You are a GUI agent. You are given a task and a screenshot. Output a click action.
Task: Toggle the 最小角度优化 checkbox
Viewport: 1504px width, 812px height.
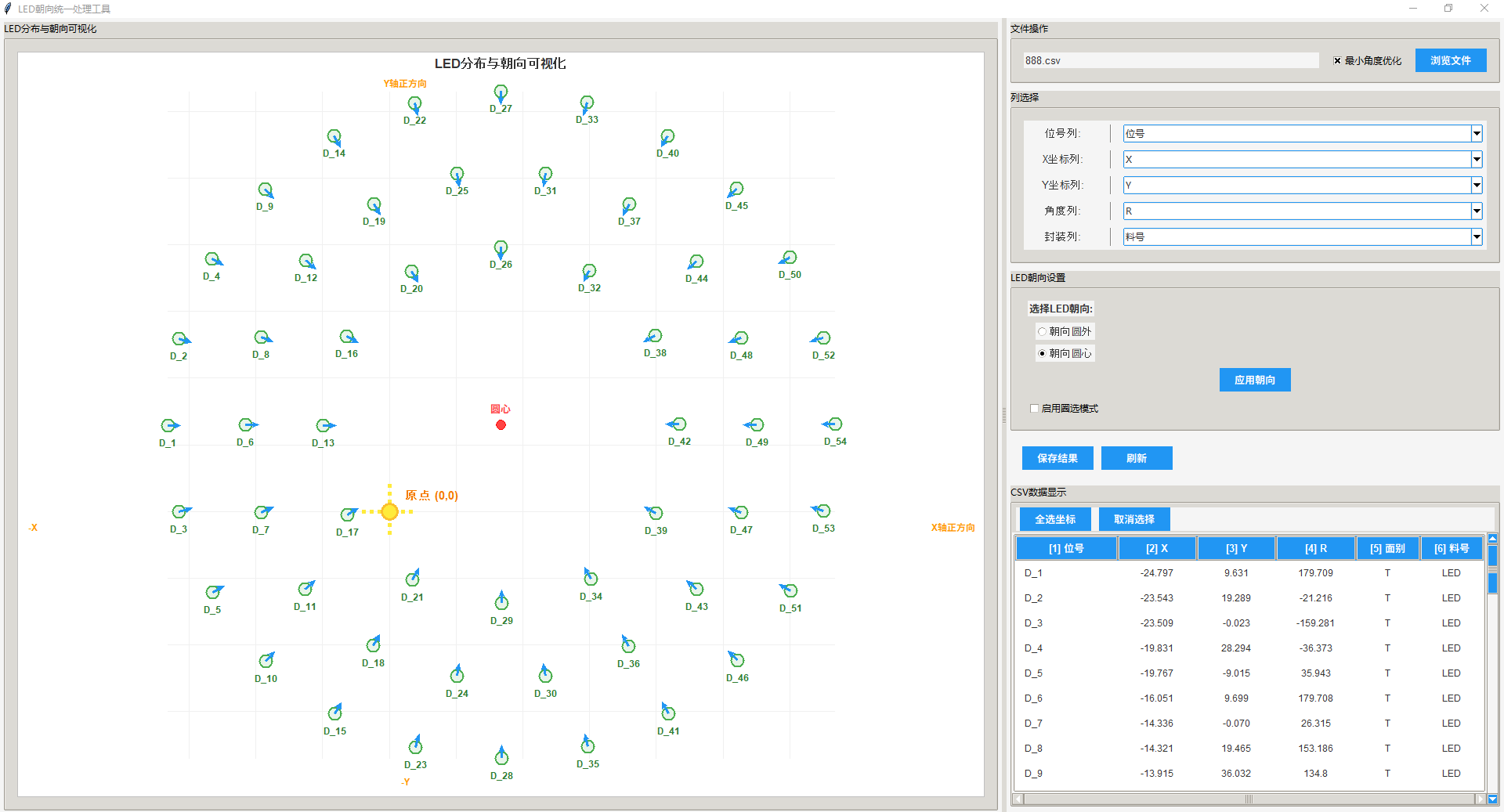pos(1337,60)
